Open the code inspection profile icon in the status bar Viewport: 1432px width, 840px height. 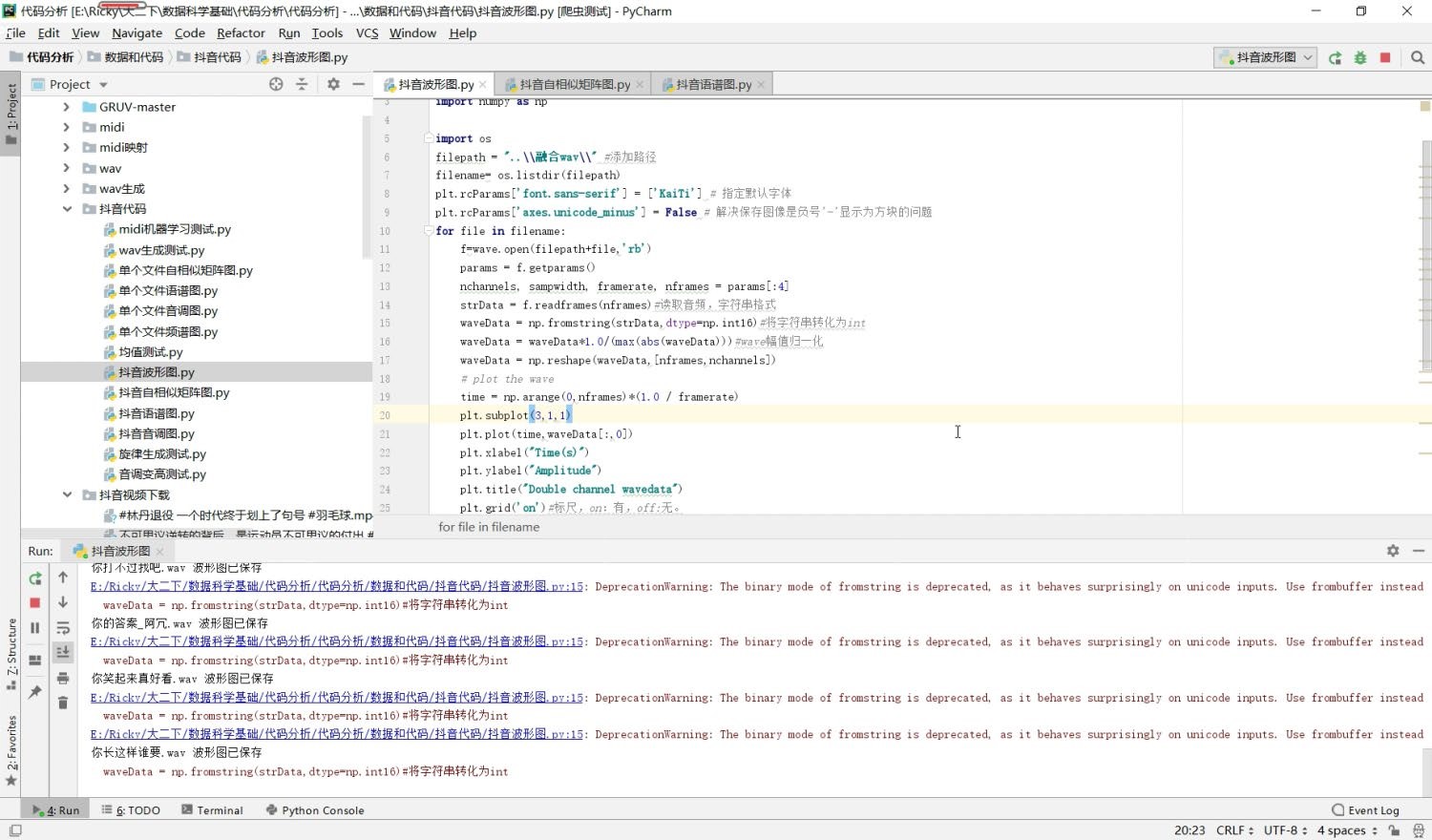click(x=1418, y=830)
